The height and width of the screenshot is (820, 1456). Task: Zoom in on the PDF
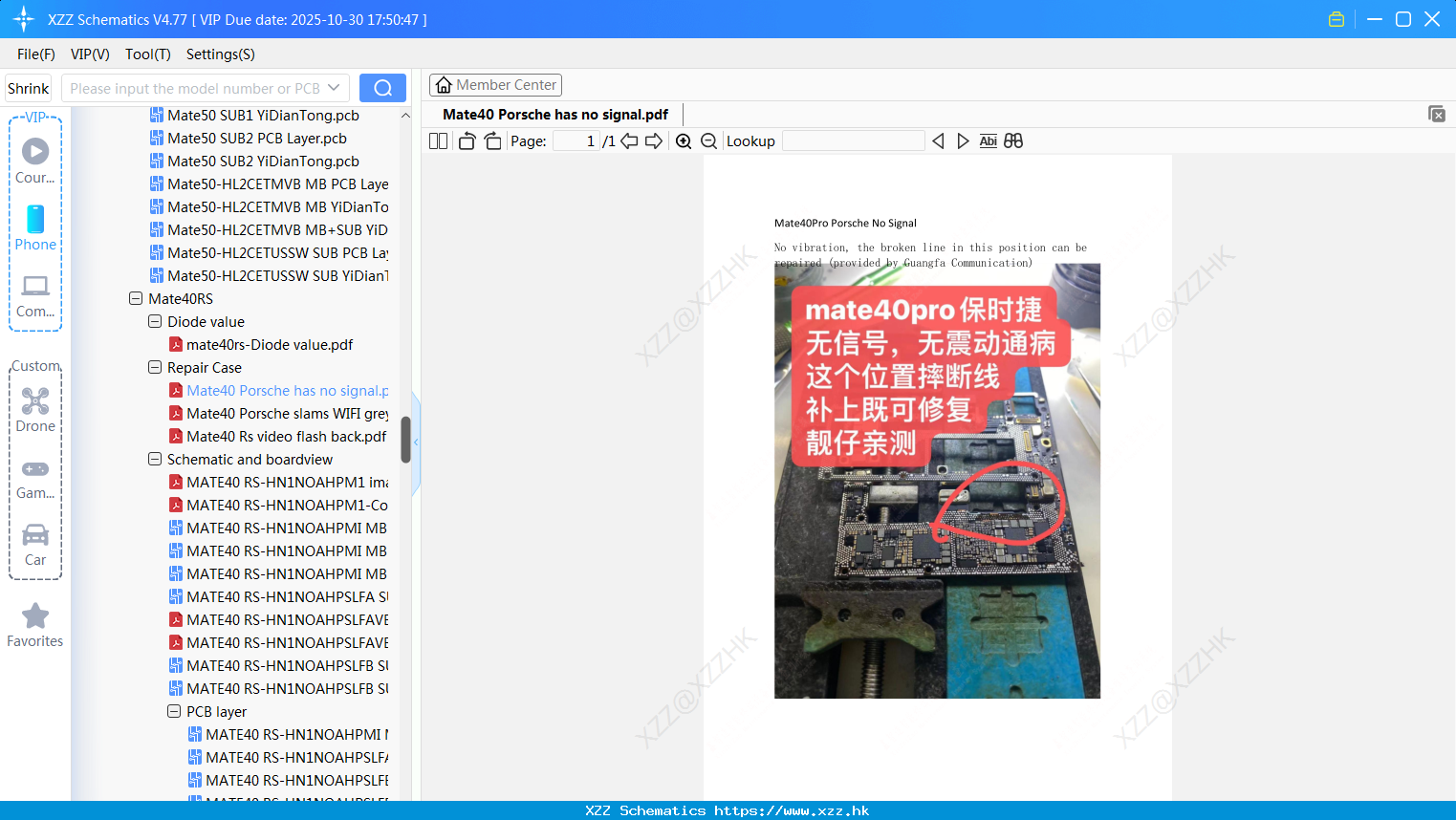684,141
